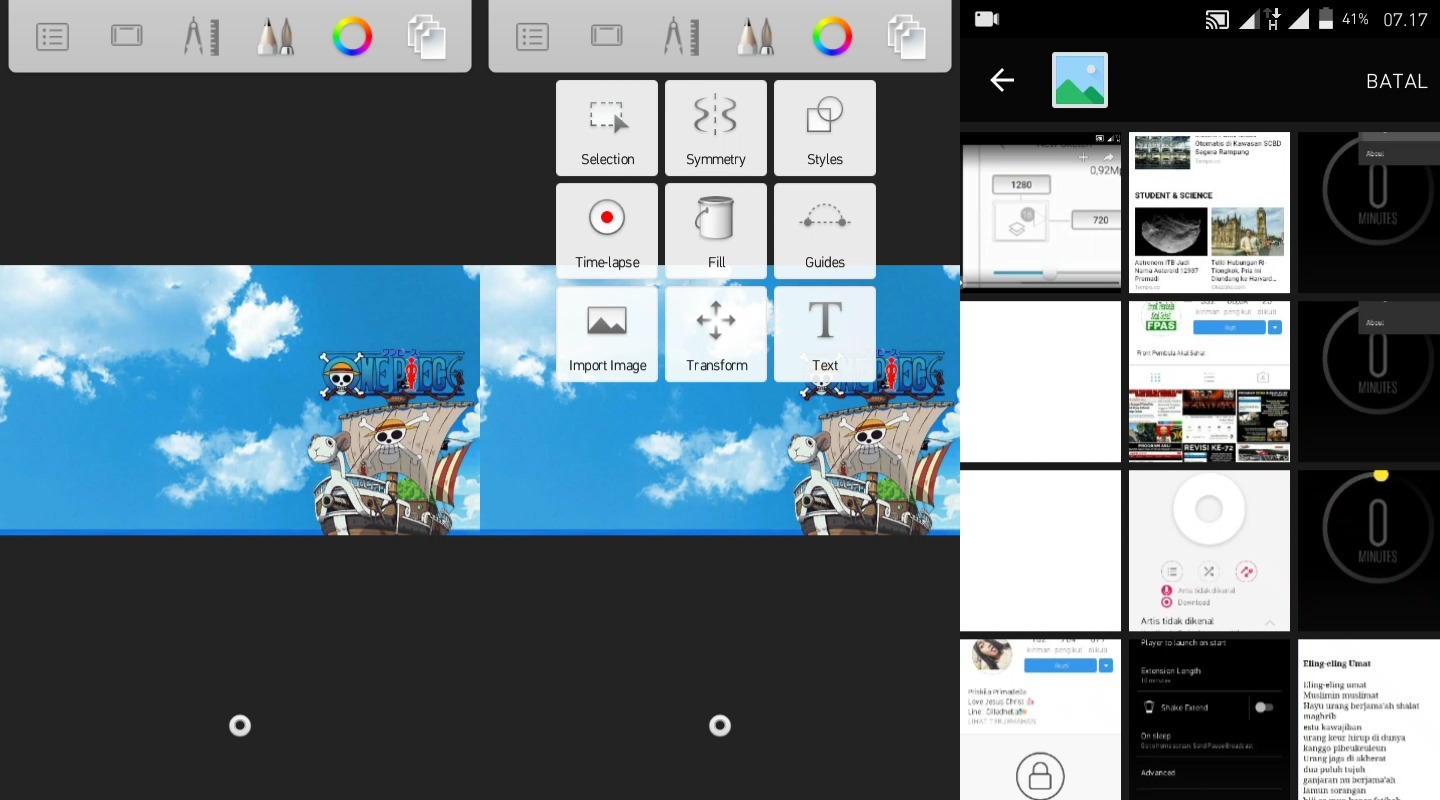1440x800 pixels.
Task: Tap the gallery picture icon in the header
Action: tap(1080, 80)
